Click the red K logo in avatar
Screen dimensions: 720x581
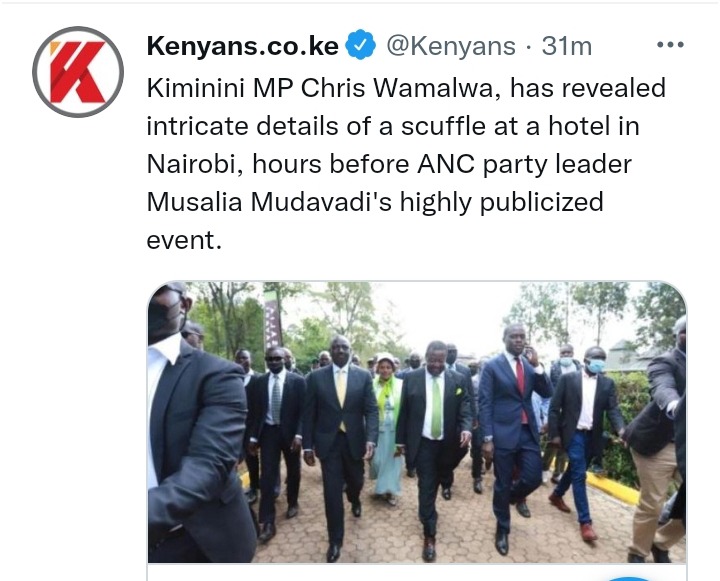click(77, 72)
